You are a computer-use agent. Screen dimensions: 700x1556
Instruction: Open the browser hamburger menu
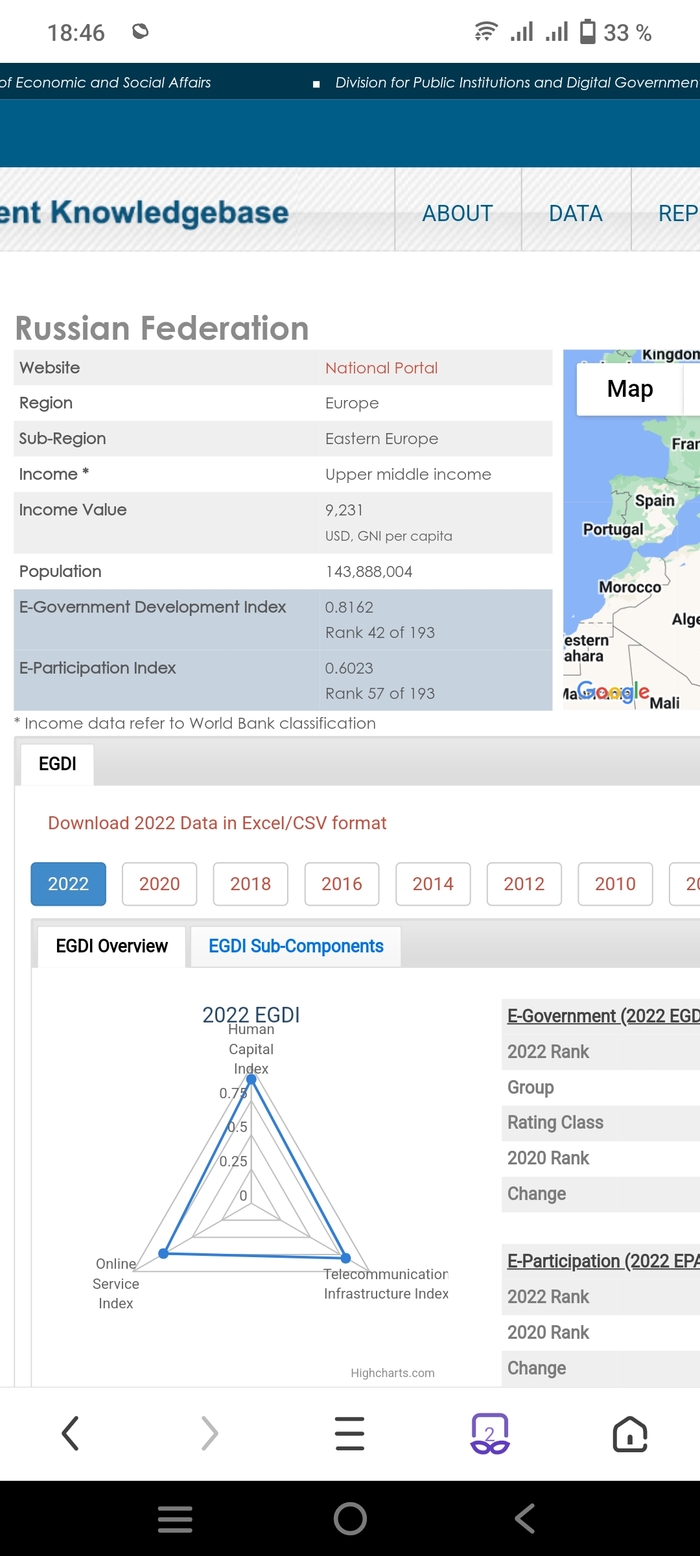click(x=350, y=1433)
